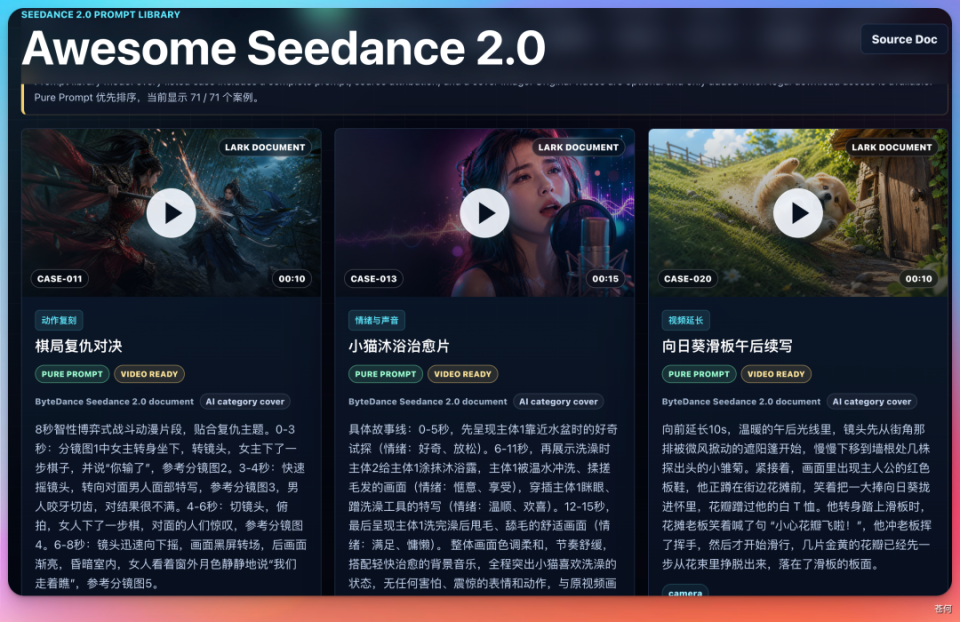Click the prompt text starting 具体故事线
This screenshot has height=622, width=960.
(x=483, y=506)
